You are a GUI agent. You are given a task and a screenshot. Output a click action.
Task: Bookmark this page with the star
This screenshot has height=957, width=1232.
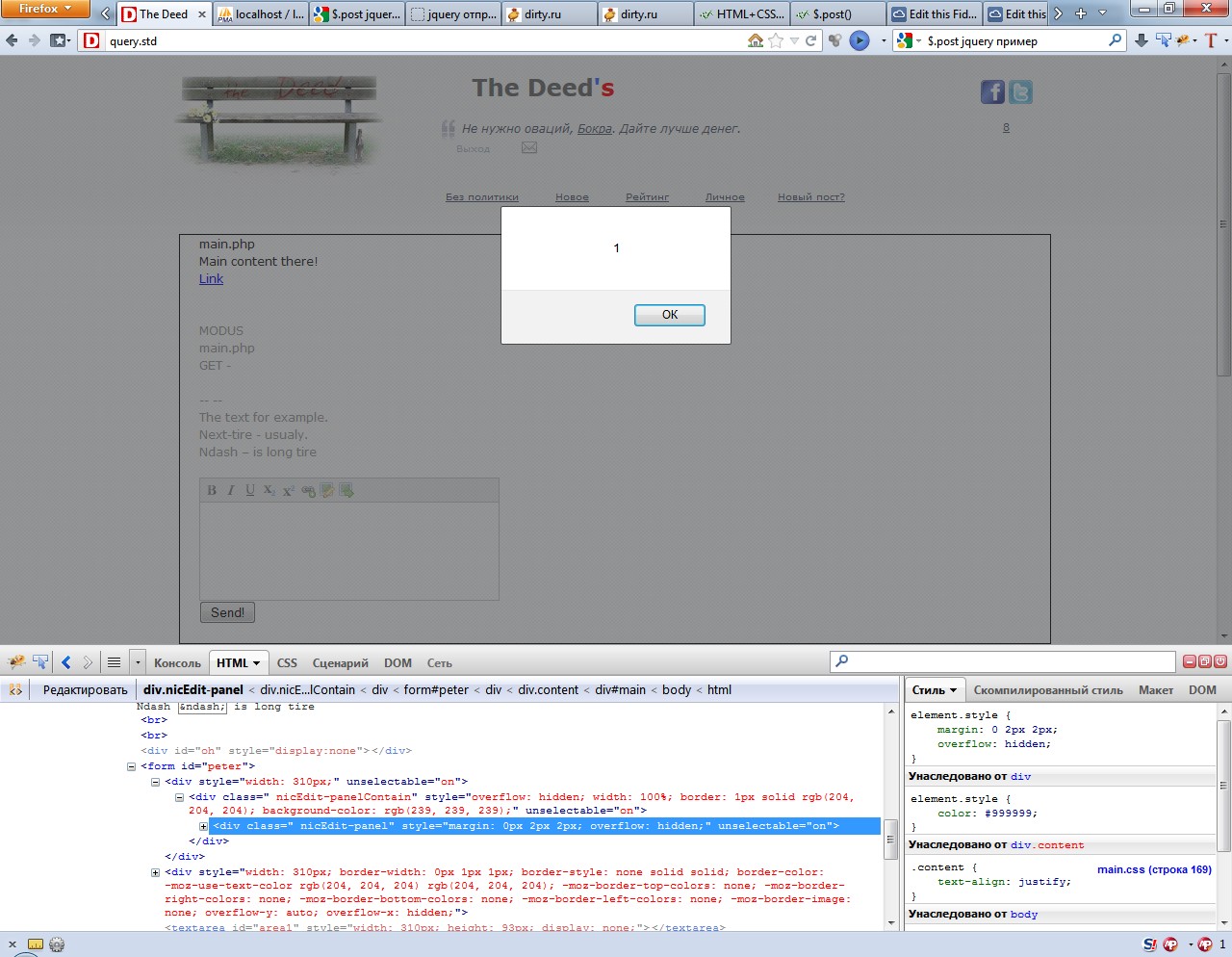776,40
